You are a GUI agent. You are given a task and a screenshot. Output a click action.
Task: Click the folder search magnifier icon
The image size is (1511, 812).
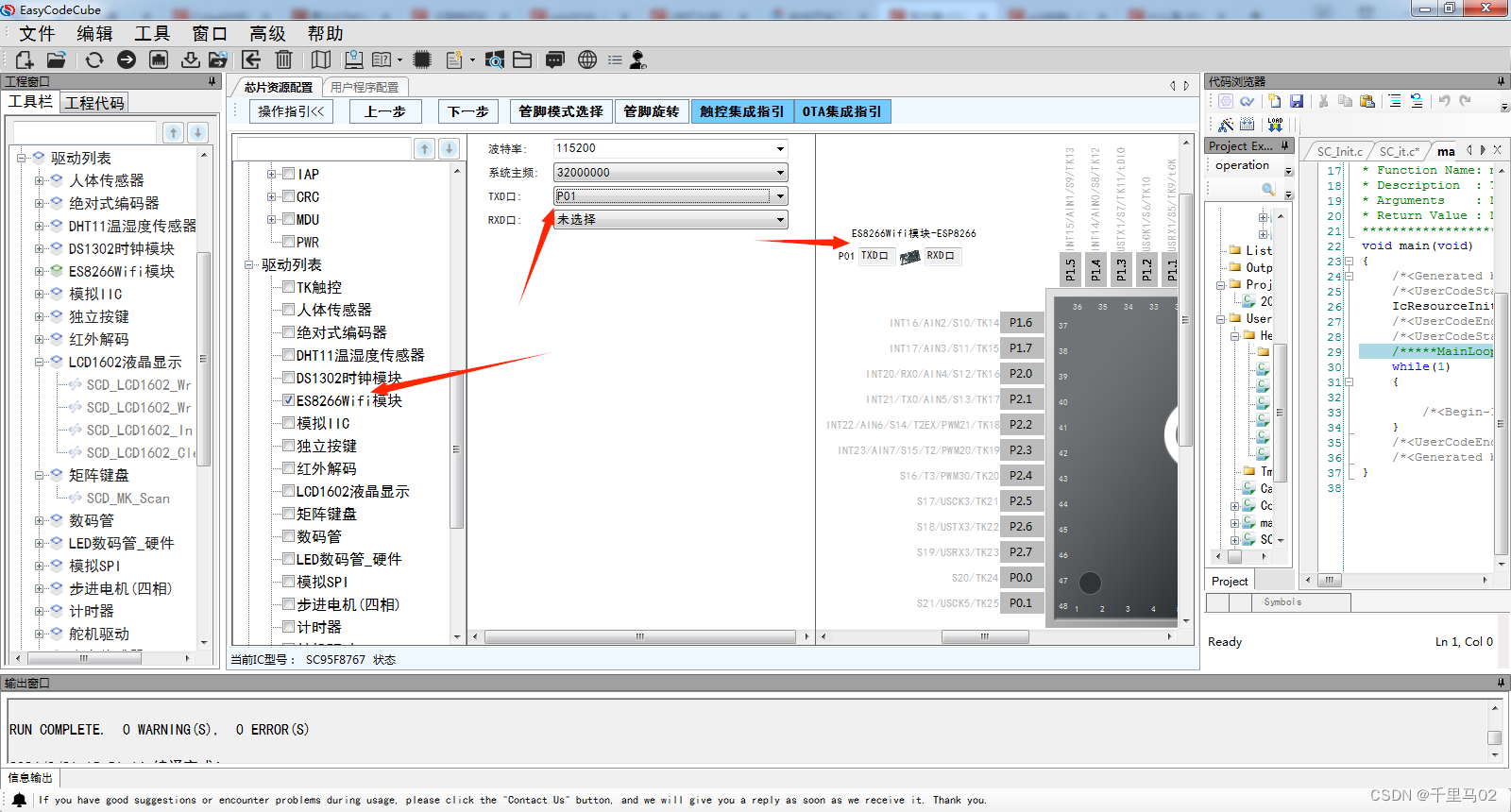pos(494,59)
